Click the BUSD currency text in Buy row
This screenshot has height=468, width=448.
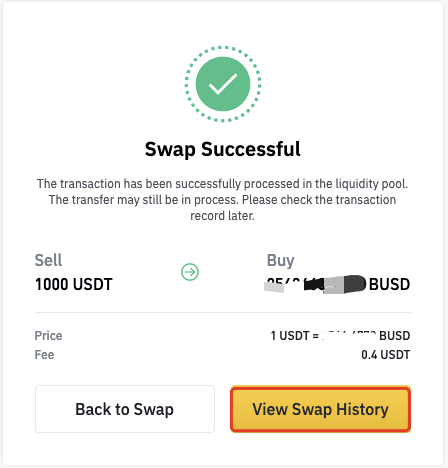pos(389,284)
